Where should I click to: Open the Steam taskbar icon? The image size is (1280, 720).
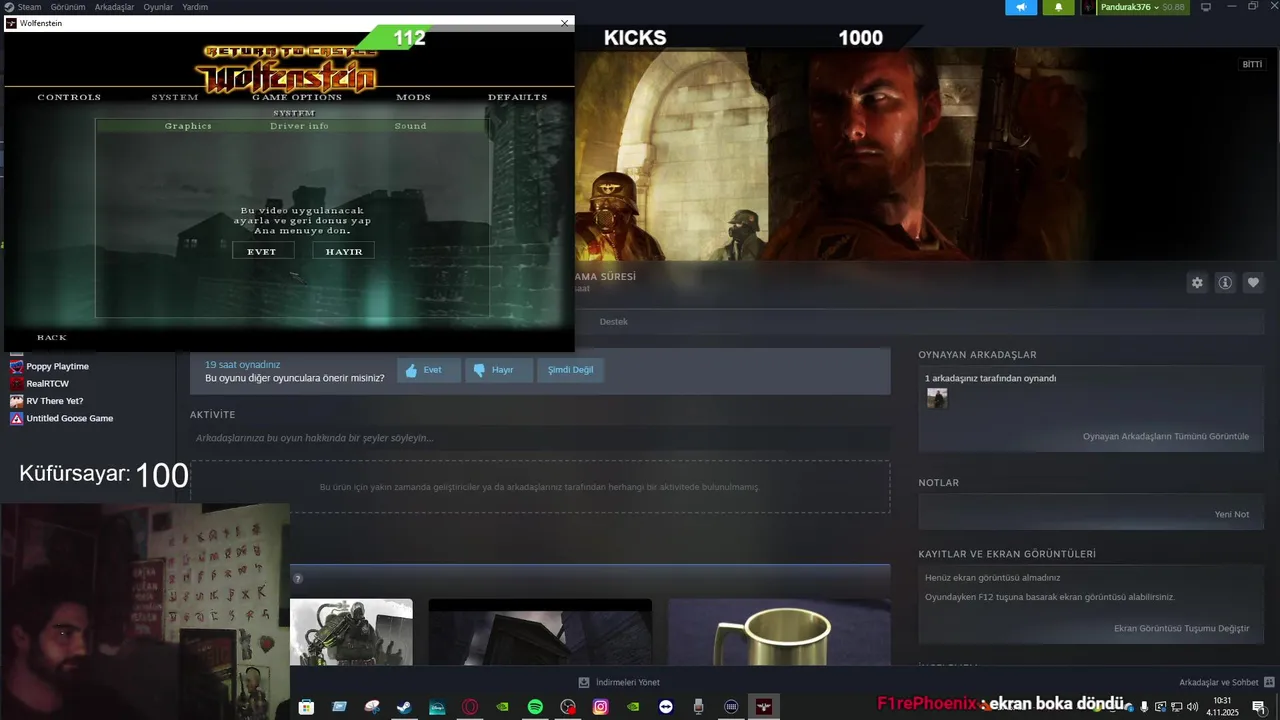pyautogui.click(x=404, y=707)
